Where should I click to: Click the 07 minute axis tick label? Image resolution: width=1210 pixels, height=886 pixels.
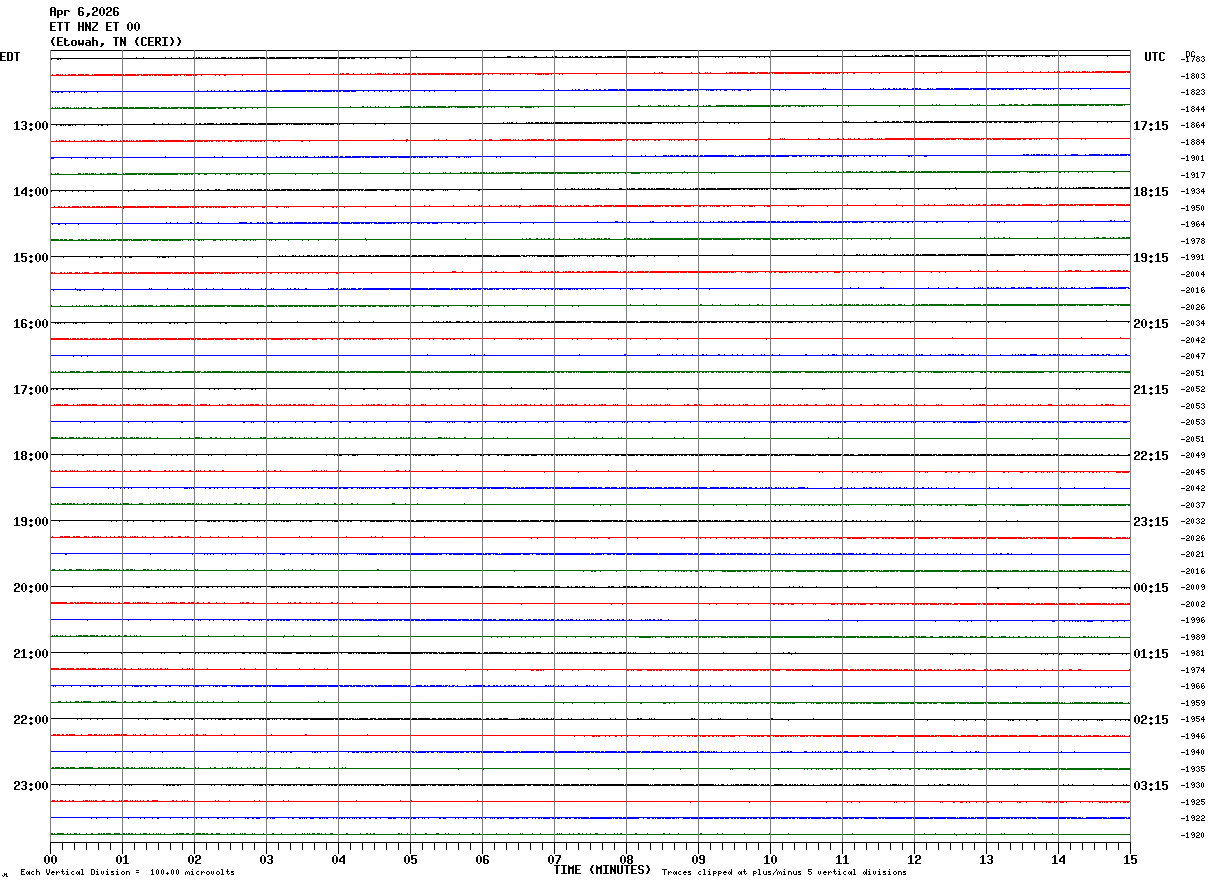pyautogui.click(x=554, y=859)
